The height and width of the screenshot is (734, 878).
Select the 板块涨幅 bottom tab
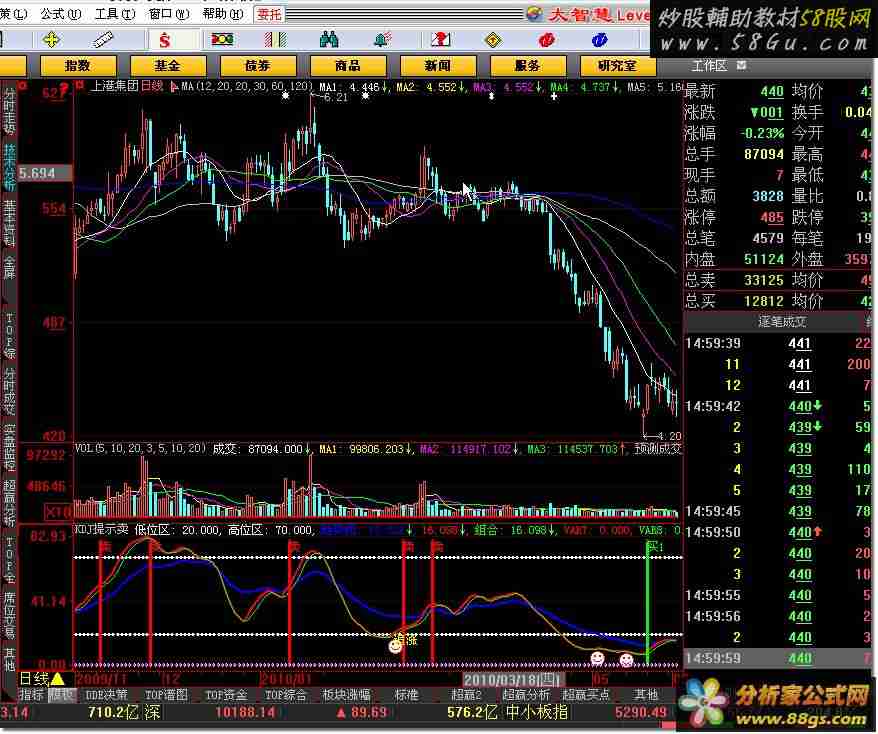point(346,695)
